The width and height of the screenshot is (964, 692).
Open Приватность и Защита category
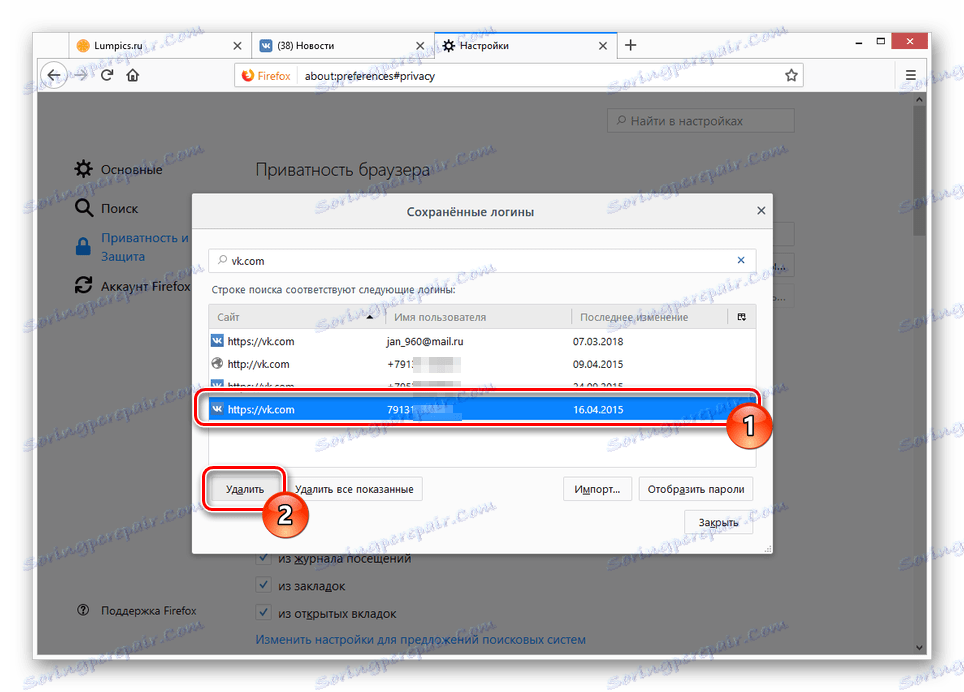coord(132,247)
